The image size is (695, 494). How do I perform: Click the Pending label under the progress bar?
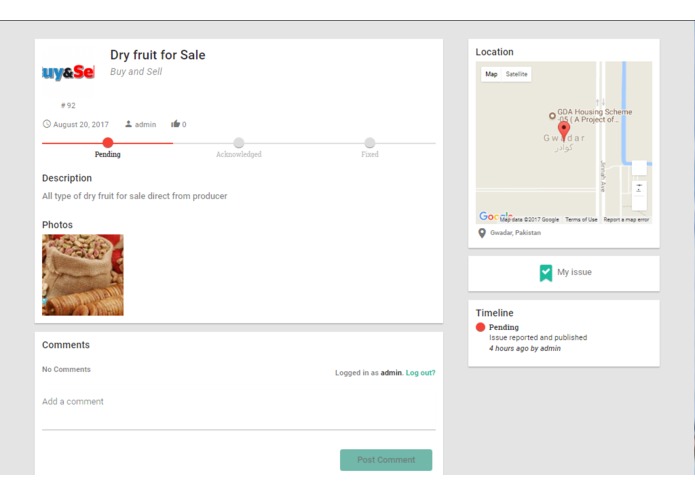click(x=108, y=154)
